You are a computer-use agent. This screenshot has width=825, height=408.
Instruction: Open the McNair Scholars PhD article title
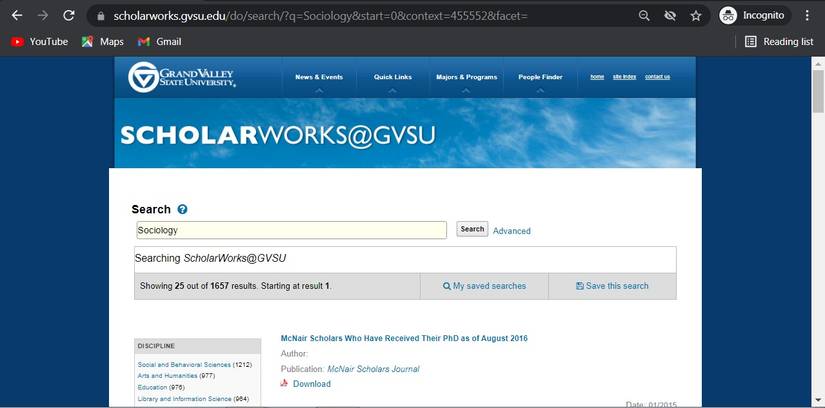404,338
